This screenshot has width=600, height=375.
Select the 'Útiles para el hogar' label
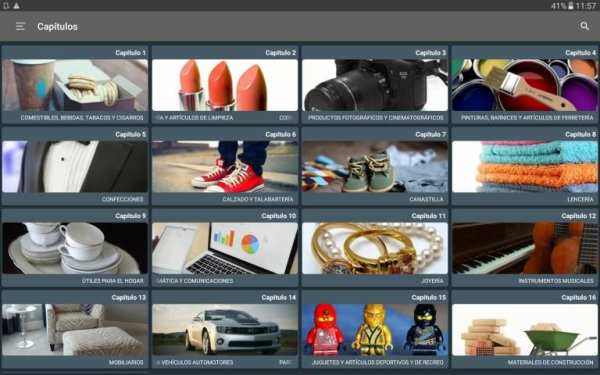tap(112, 280)
